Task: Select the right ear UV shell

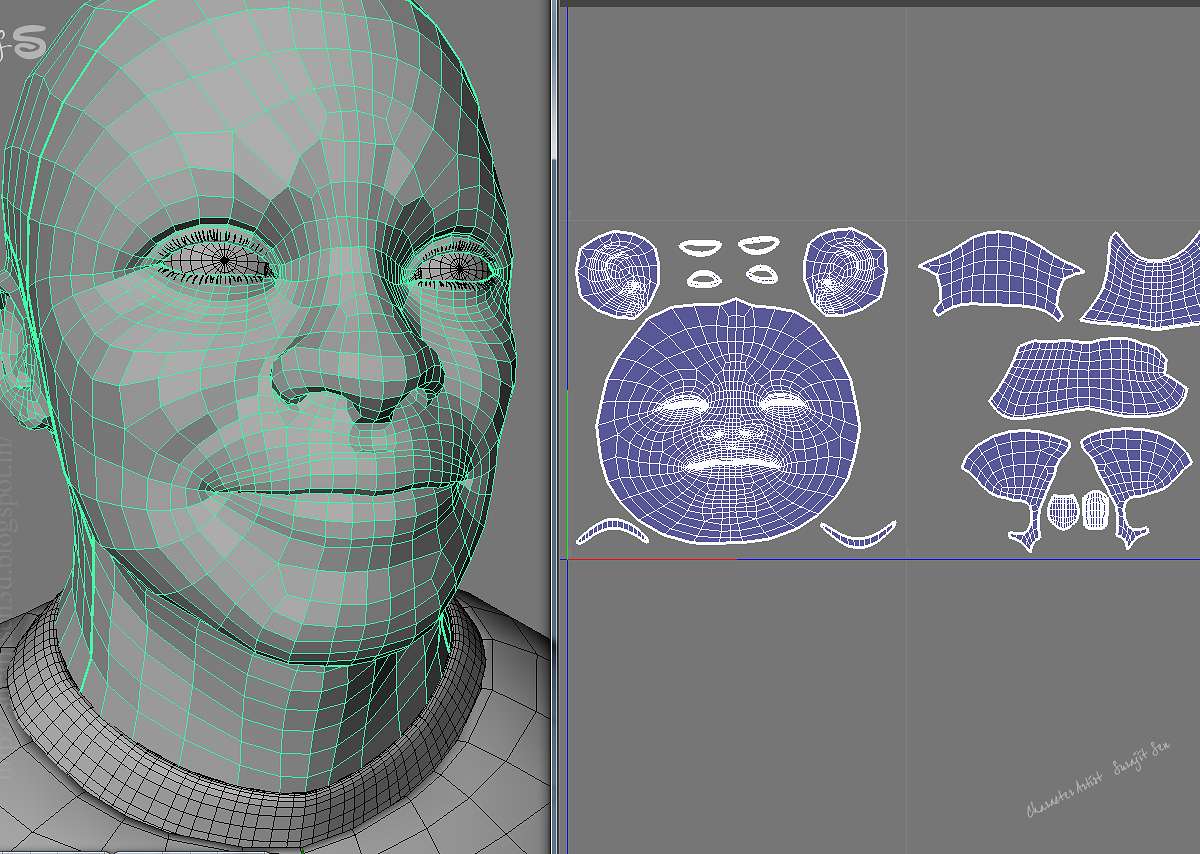Action: (x=846, y=270)
